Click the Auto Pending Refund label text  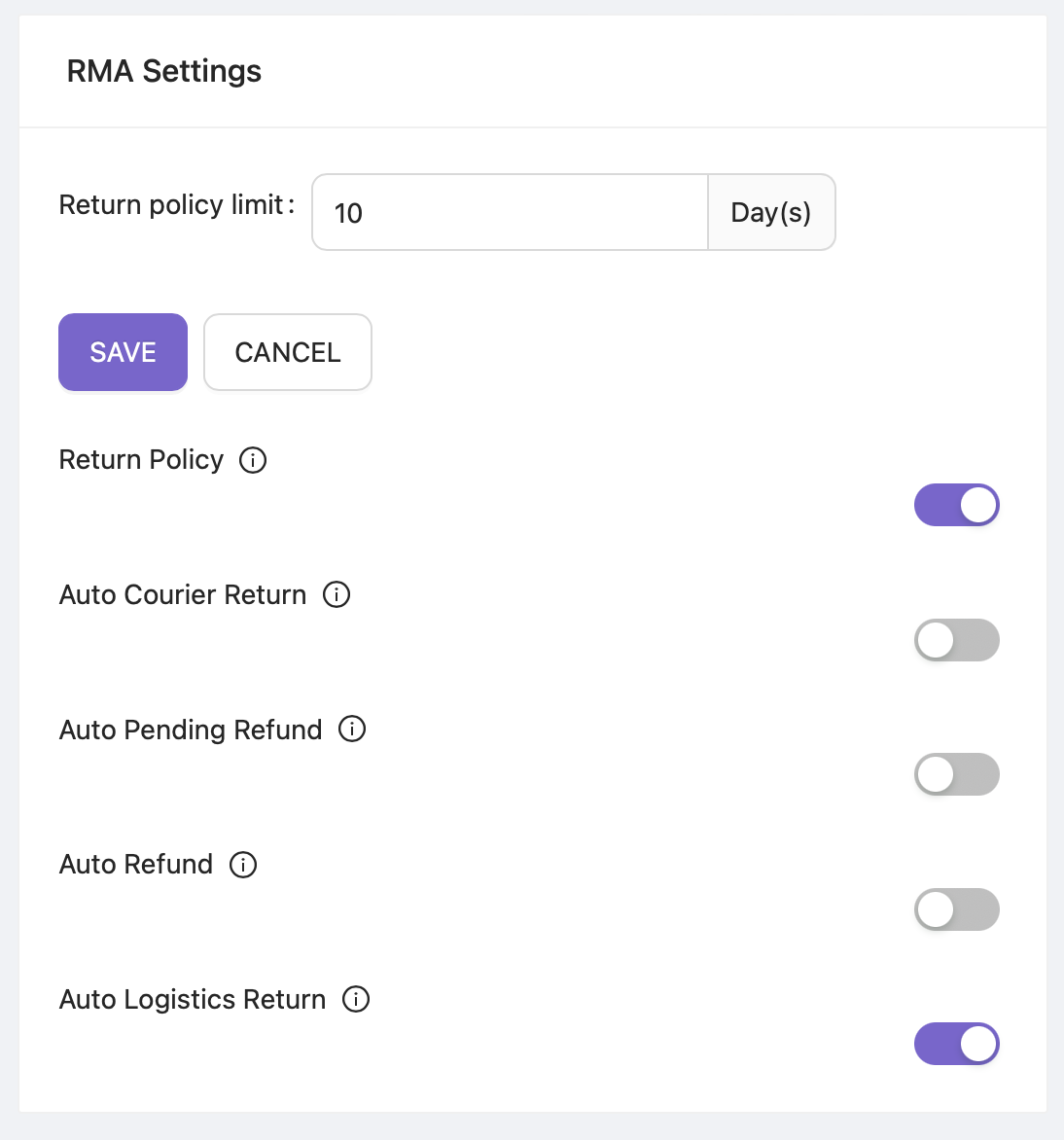pos(191,730)
